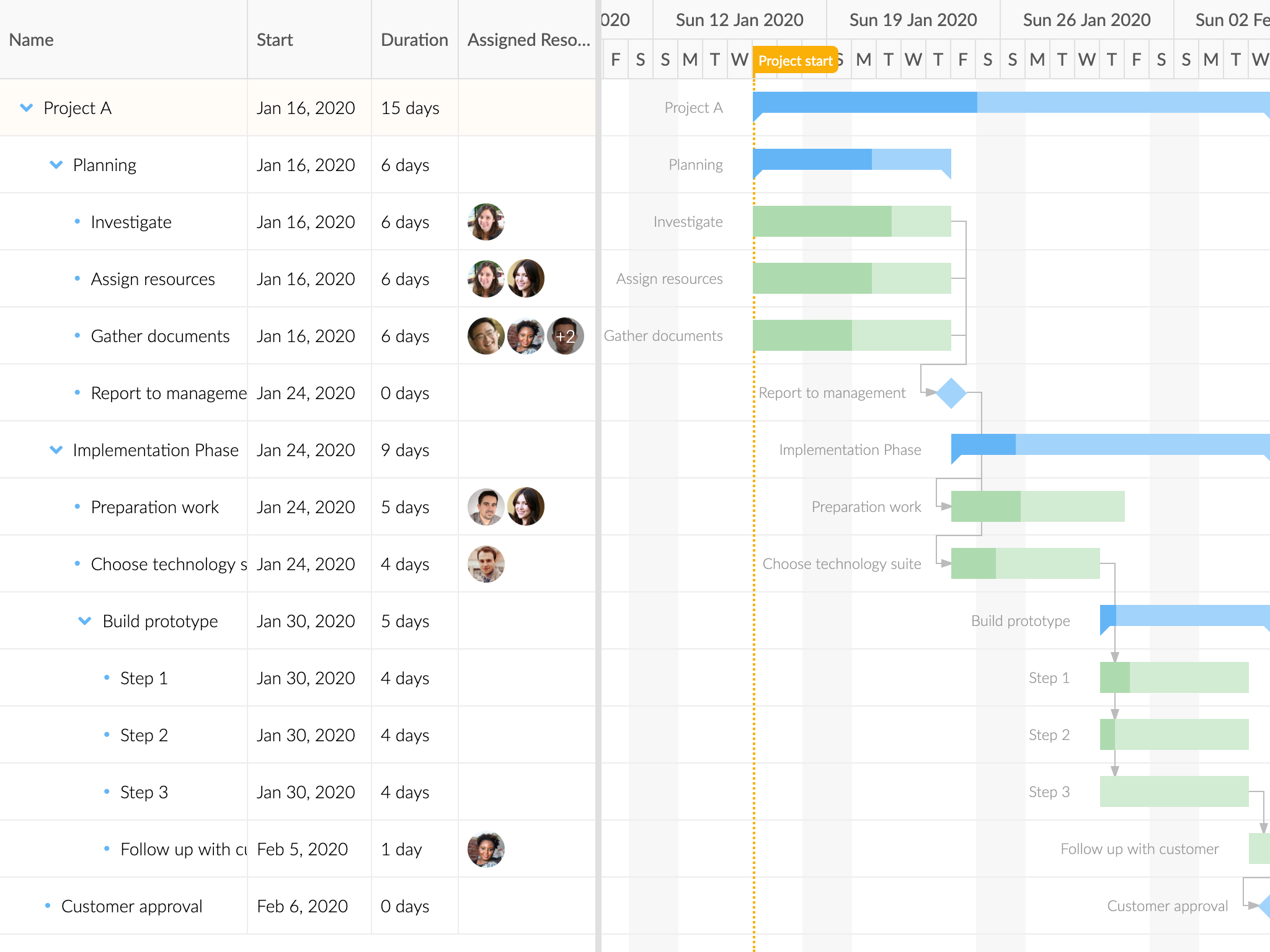Click the Assigned Resources column header
Viewport: 1270px width, 952px height.
tap(528, 40)
